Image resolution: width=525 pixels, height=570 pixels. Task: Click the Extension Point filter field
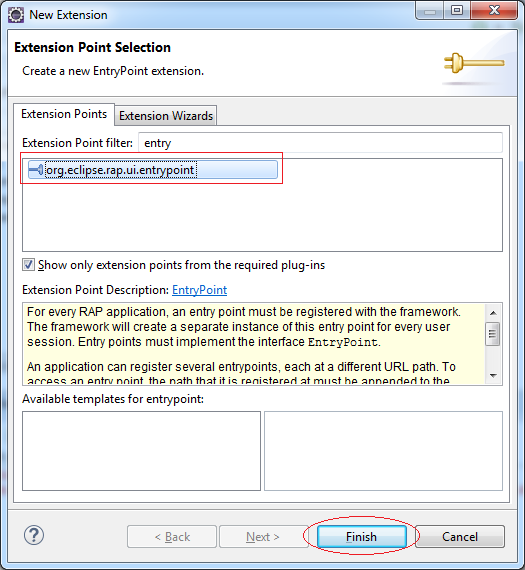click(x=320, y=143)
